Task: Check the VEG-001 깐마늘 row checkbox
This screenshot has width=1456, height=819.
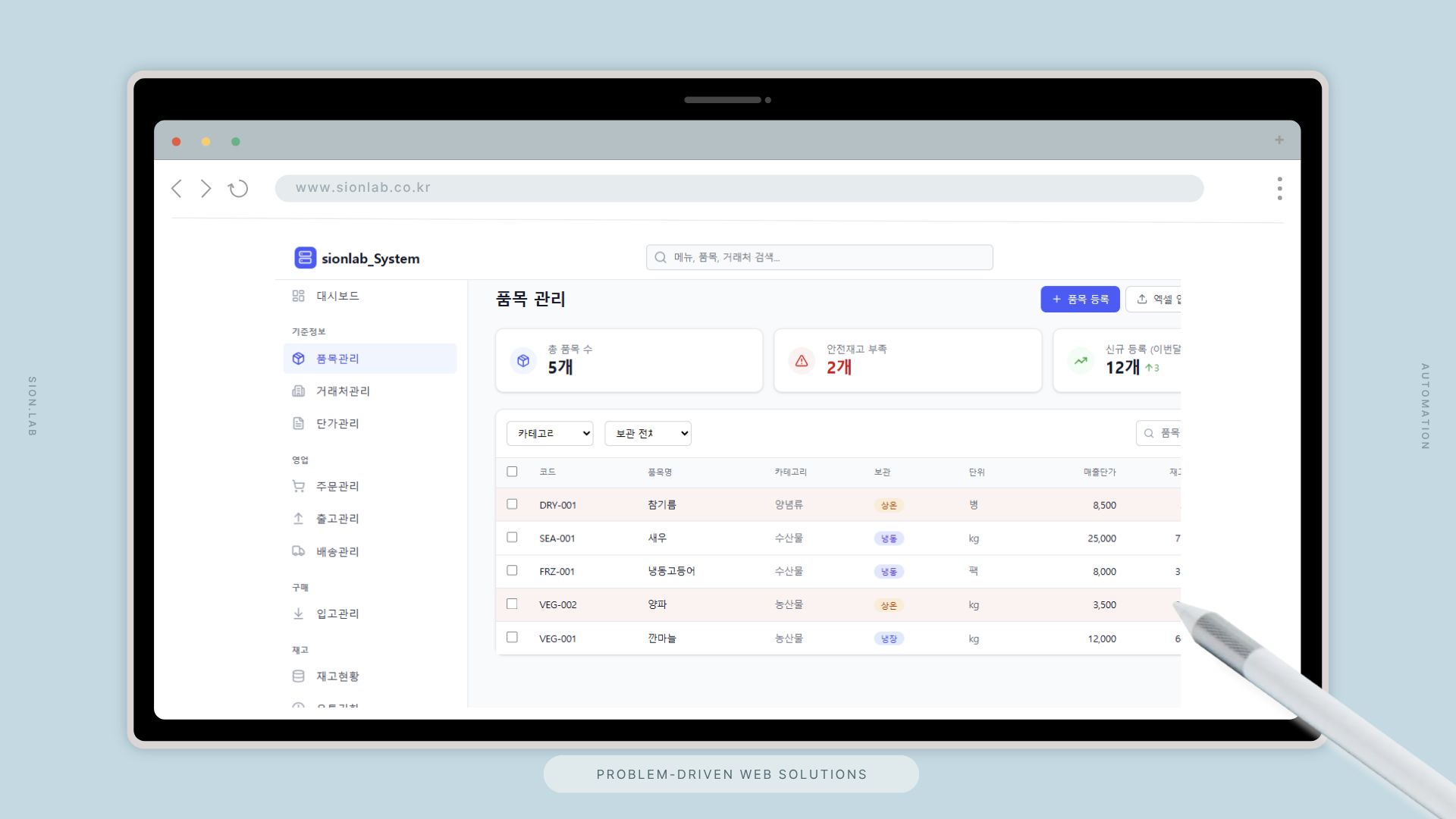Action: pos(512,638)
